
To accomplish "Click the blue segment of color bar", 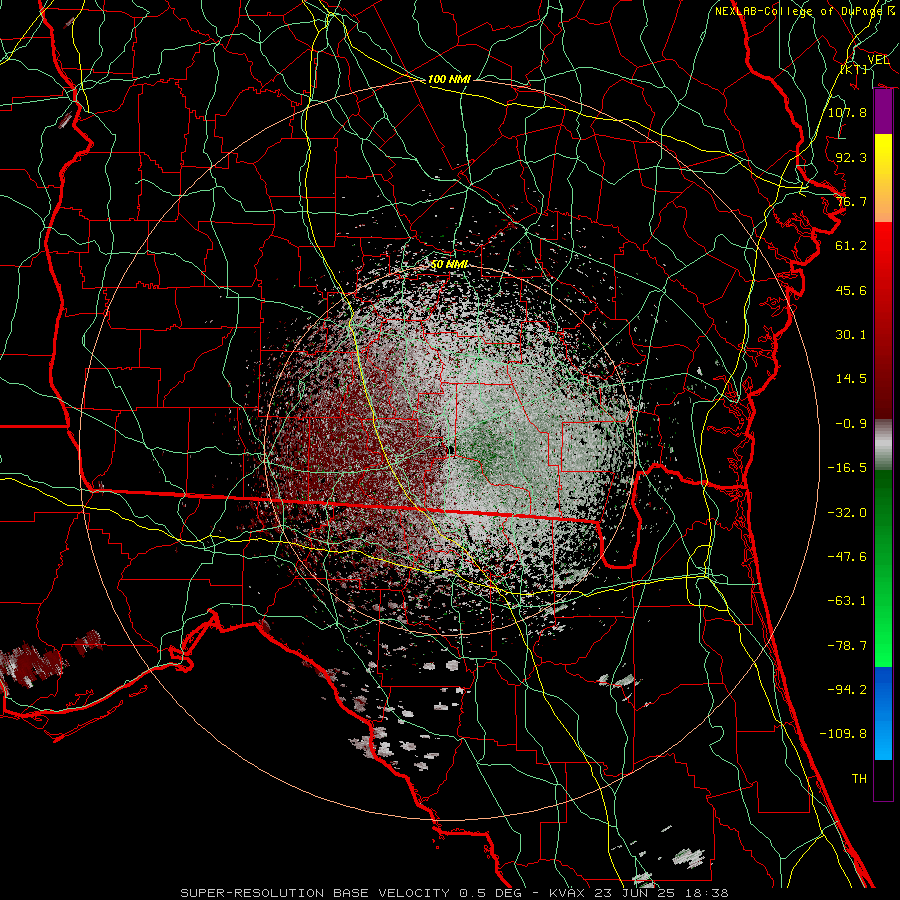I will click(883, 713).
